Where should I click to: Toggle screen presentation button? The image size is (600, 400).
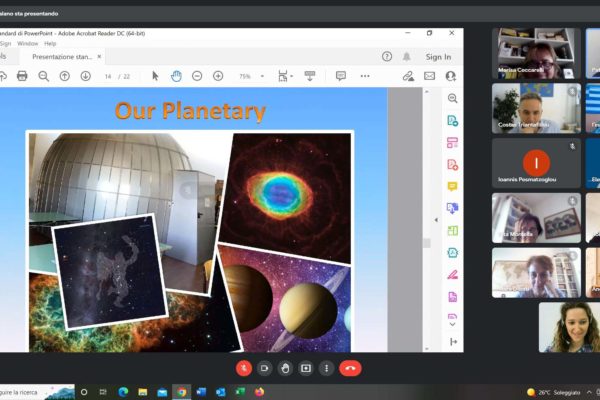point(306,368)
